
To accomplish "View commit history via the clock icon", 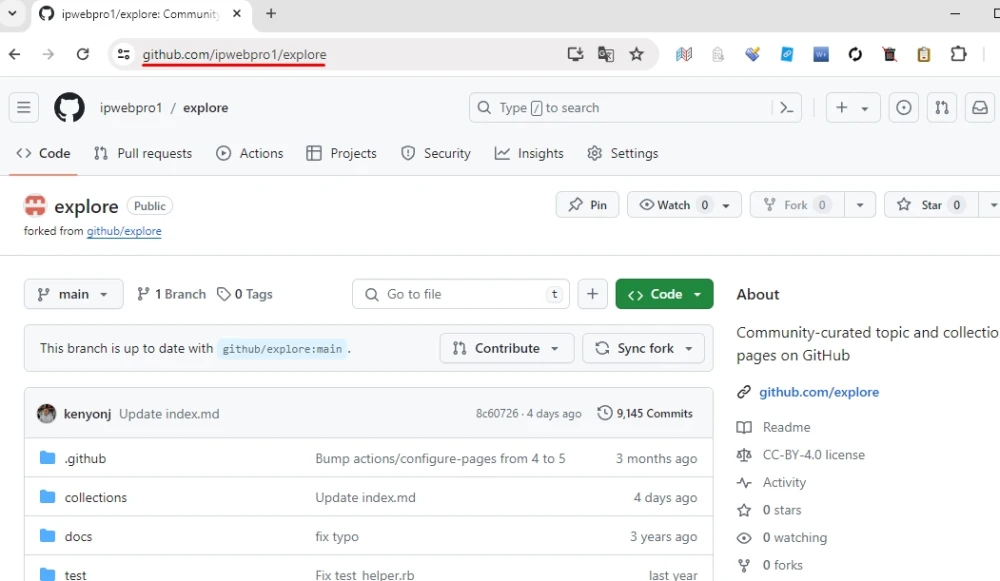I will pyautogui.click(x=604, y=412).
